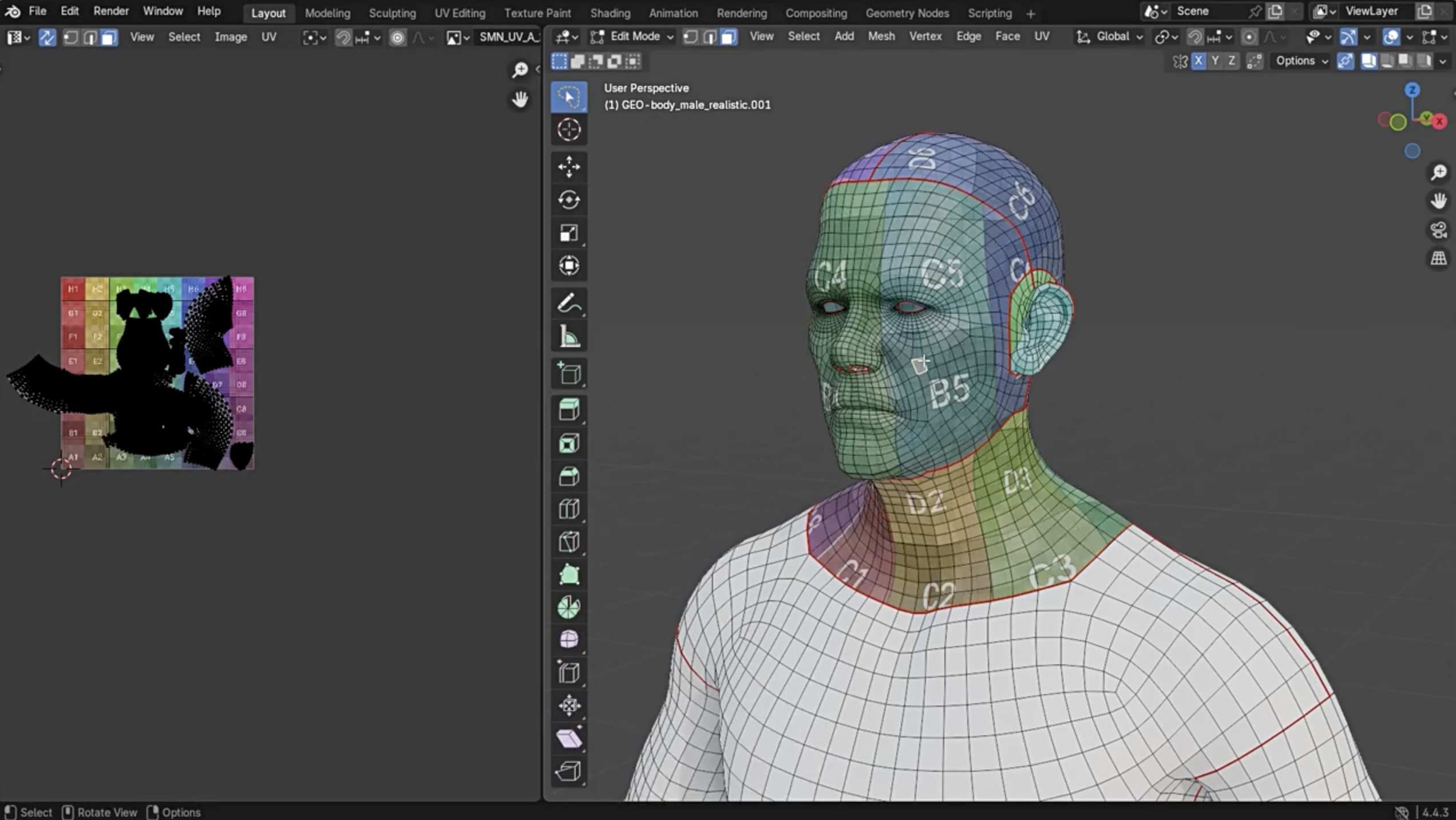1456x820 pixels.
Task: Pick the Inset Faces tool
Action: (x=568, y=443)
